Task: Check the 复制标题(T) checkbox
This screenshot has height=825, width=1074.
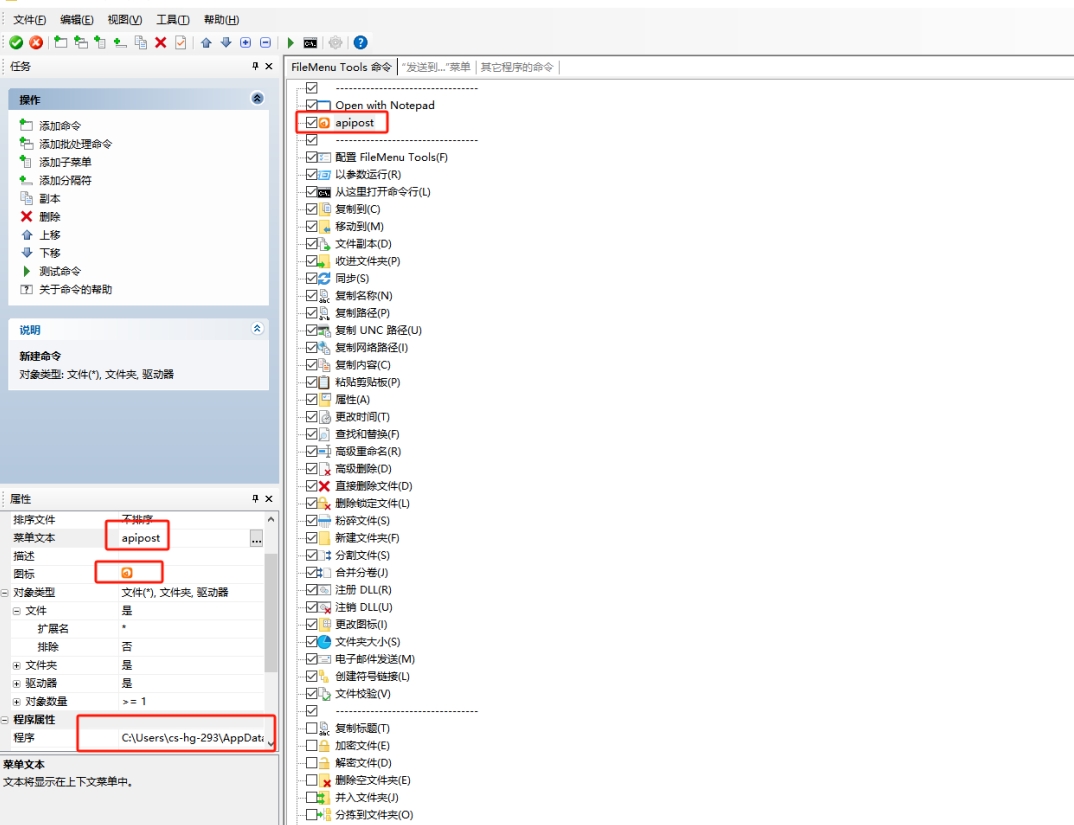Action: pyautogui.click(x=312, y=728)
